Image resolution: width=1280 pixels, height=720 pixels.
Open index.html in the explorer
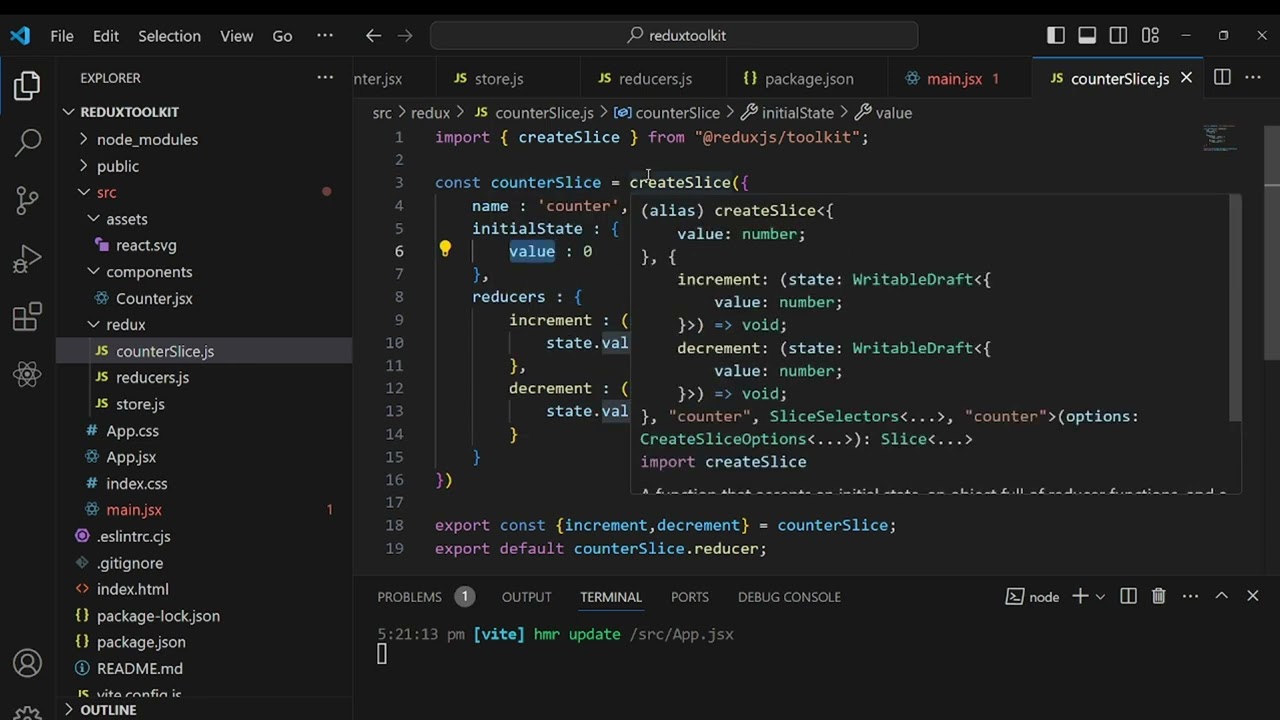[x=205, y=589]
